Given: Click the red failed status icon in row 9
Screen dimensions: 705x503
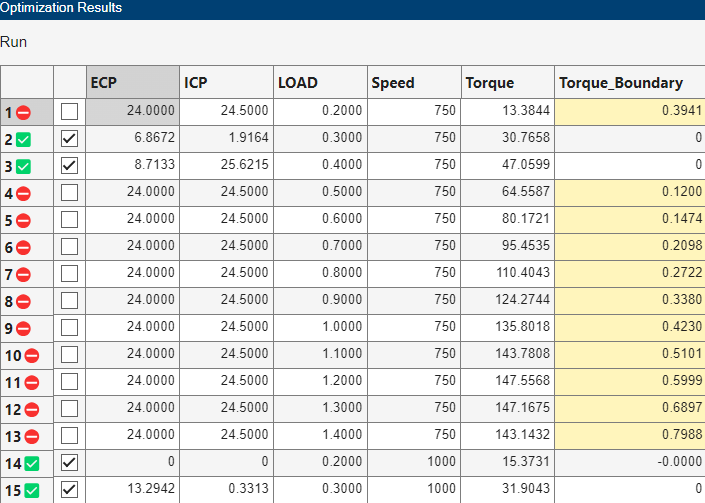Looking at the screenshot, I should tap(23, 328).
